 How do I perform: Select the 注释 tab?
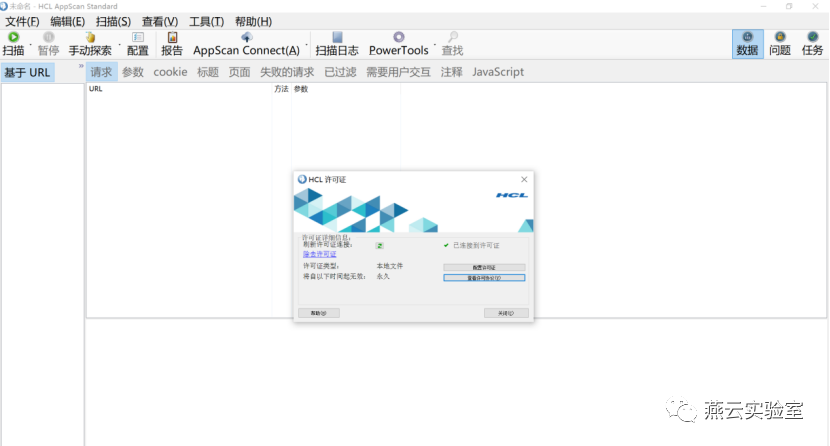[452, 72]
